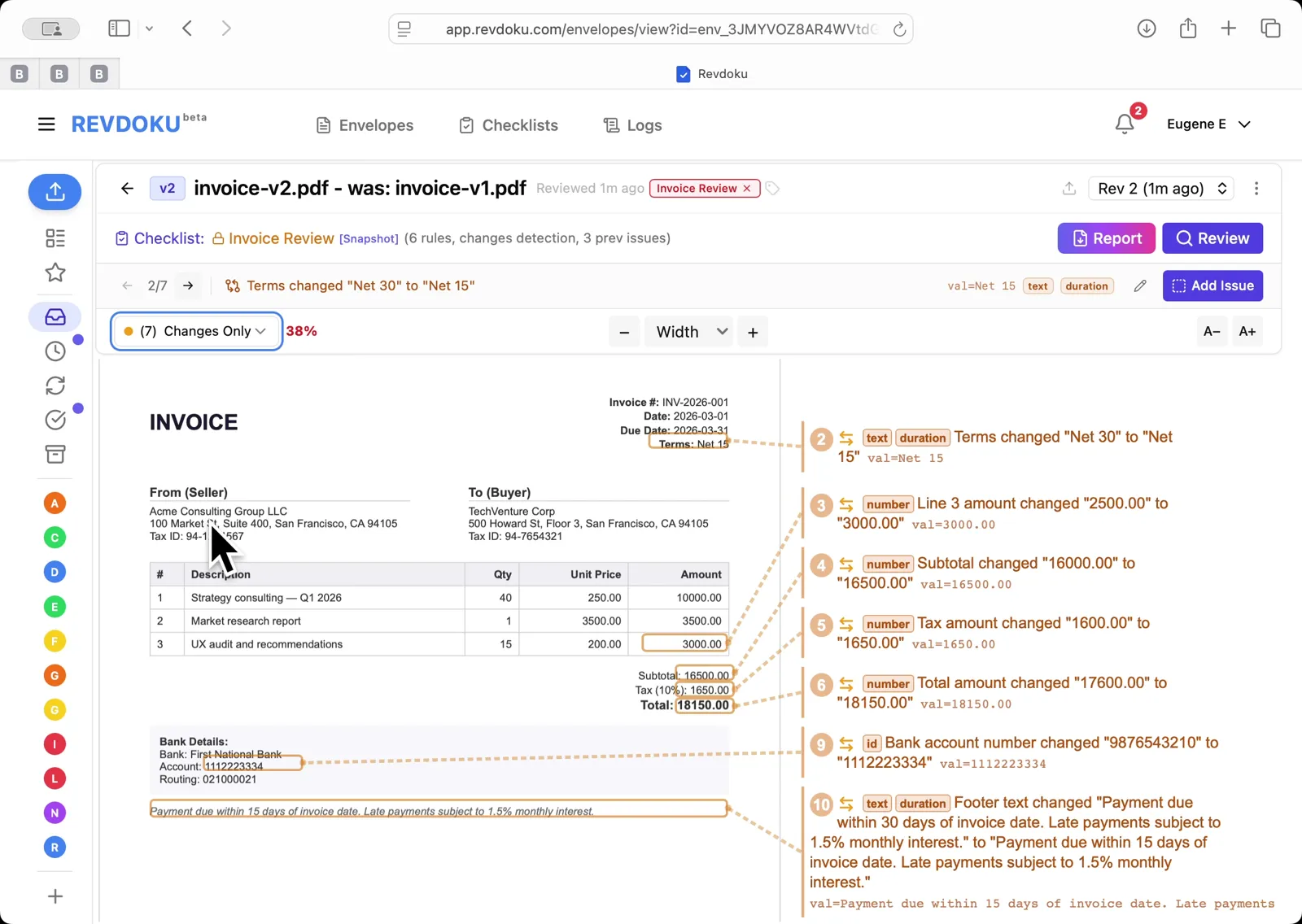Click the pencil edit icon near Add Issue
This screenshot has height=924, width=1302.
[x=1139, y=285]
